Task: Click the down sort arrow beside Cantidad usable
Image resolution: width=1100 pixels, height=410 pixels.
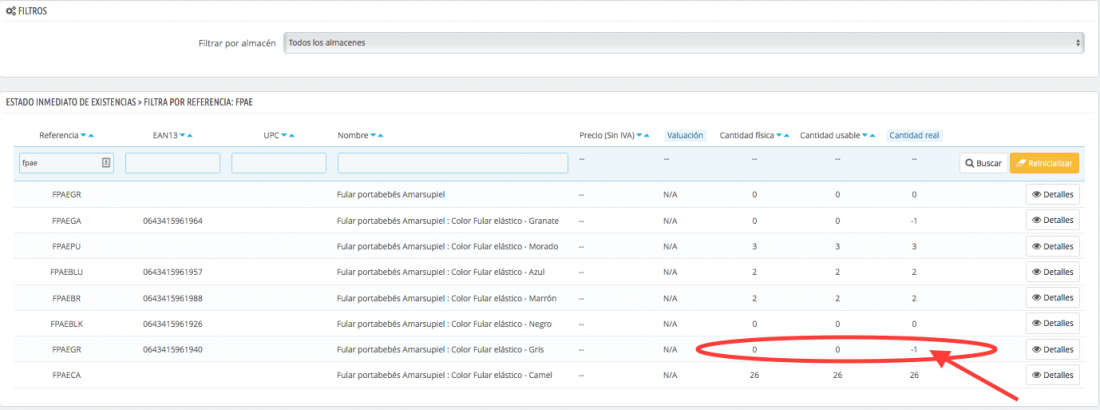Action: pyautogui.click(x=865, y=135)
